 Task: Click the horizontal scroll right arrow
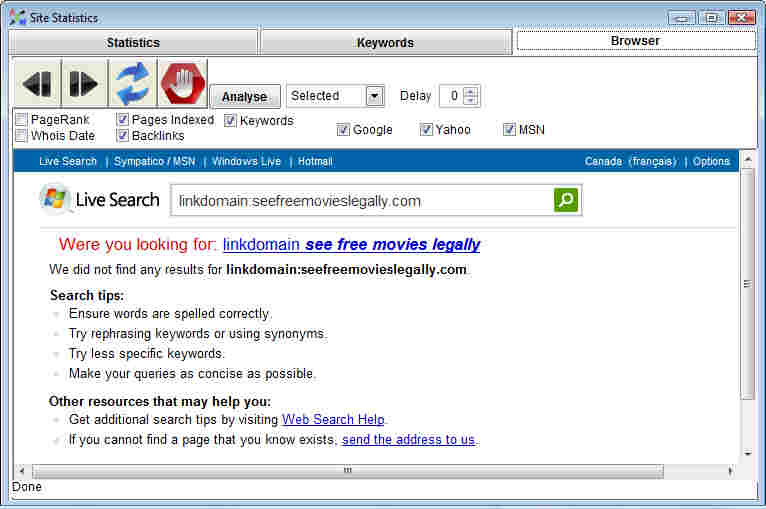point(730,471)
